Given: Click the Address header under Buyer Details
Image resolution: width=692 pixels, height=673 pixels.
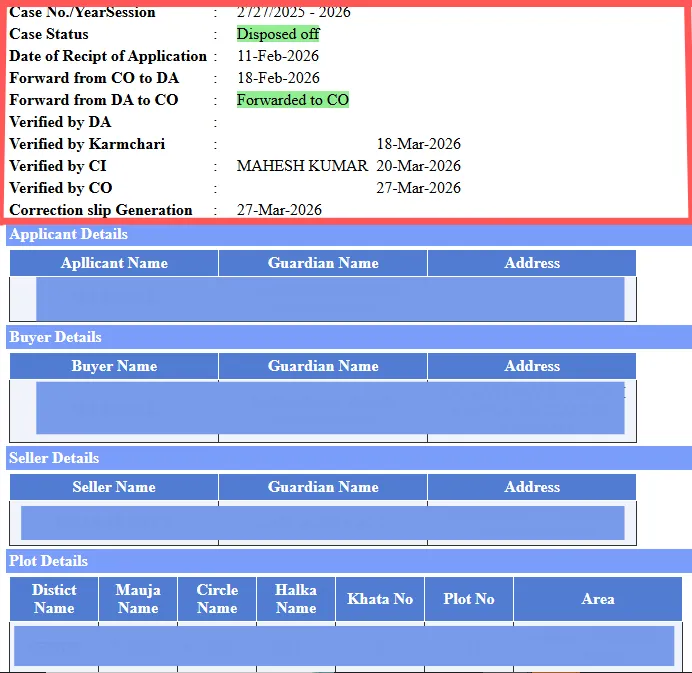Looking at the screenshot, I should tap(532, 366).
